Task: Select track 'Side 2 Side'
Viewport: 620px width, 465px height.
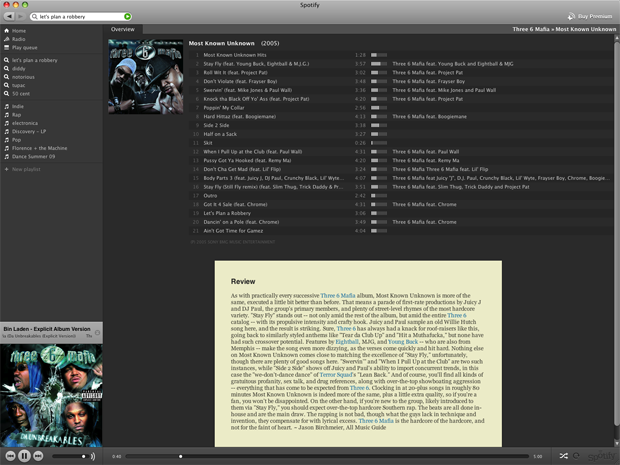Action: coord(216,125)
